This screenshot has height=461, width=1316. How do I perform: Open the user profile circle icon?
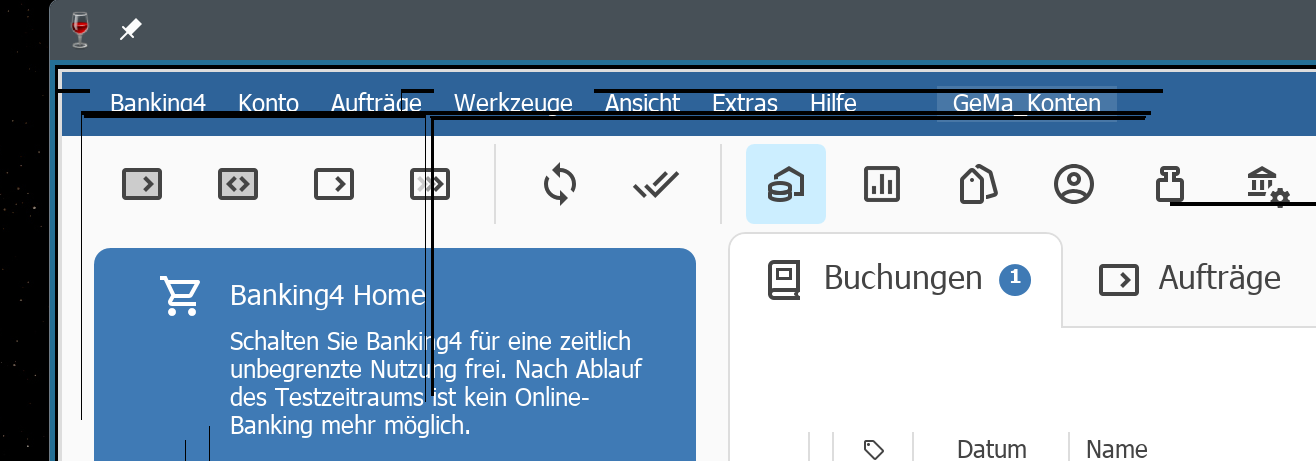click(x=1074, y=184)
